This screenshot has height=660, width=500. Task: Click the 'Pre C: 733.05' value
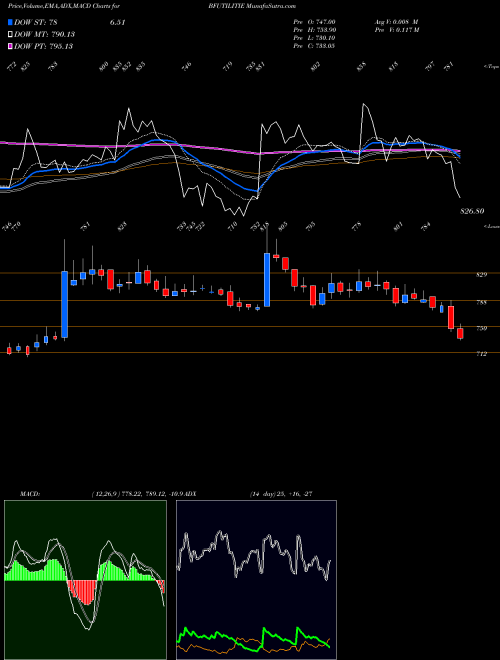click(314, 46)
